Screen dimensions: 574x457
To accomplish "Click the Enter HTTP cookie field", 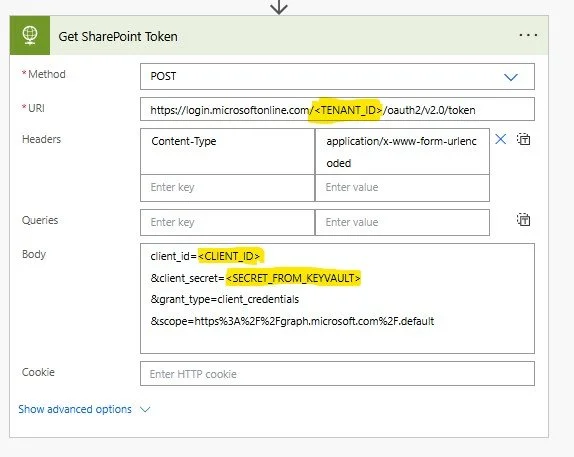I will tap(337, 374).
